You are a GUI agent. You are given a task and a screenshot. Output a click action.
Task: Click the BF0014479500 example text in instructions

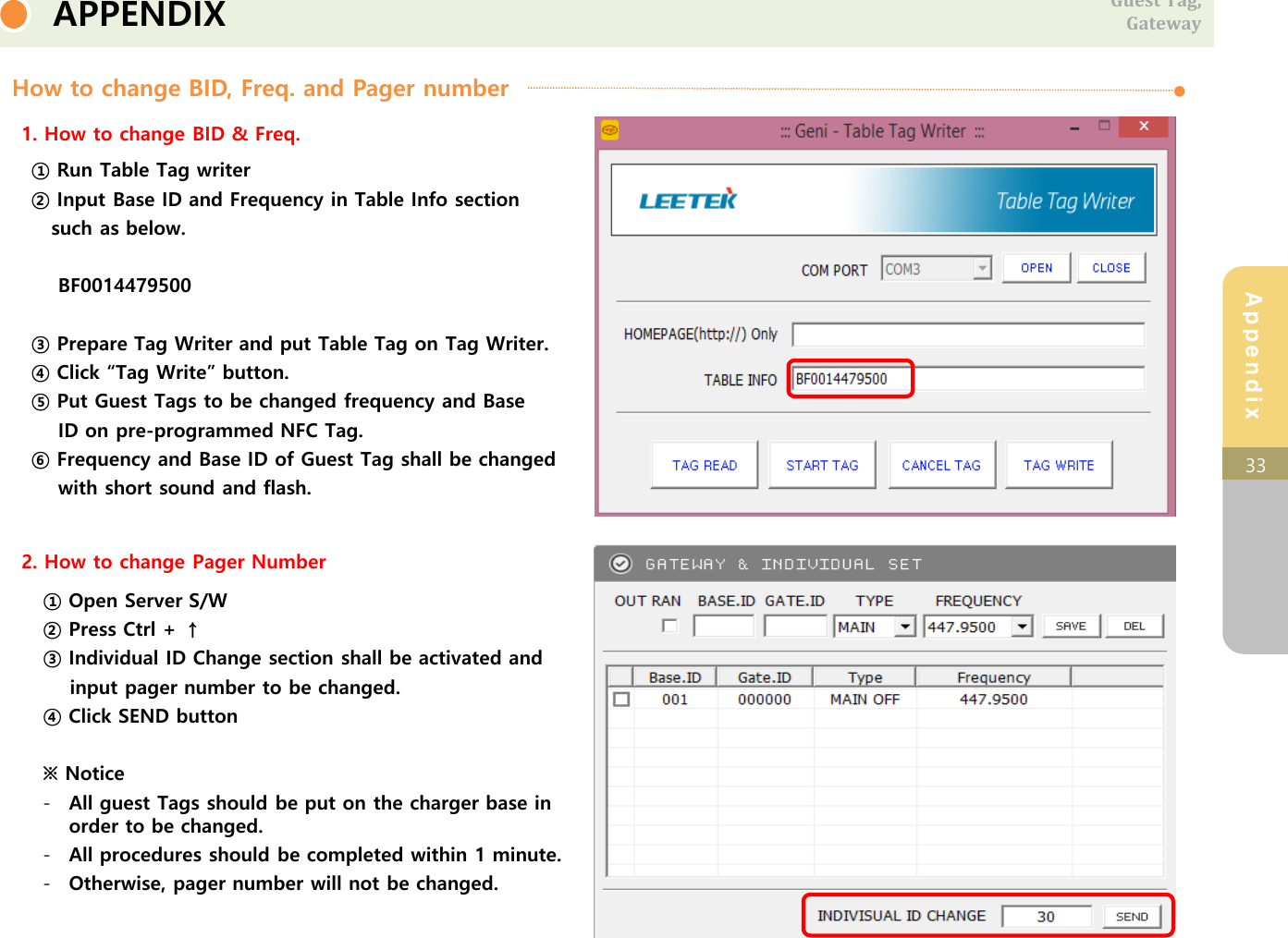pyautogui.click(x=125, y=286)
